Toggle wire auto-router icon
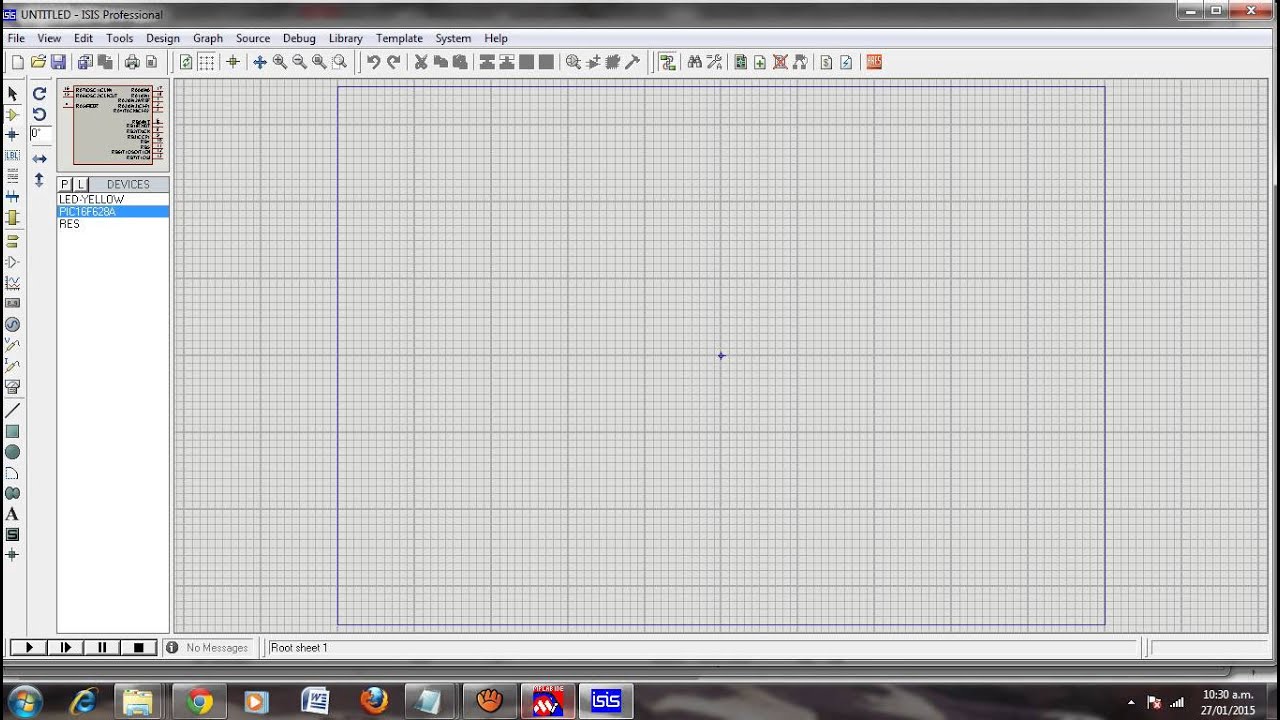 tap(667, 62)
